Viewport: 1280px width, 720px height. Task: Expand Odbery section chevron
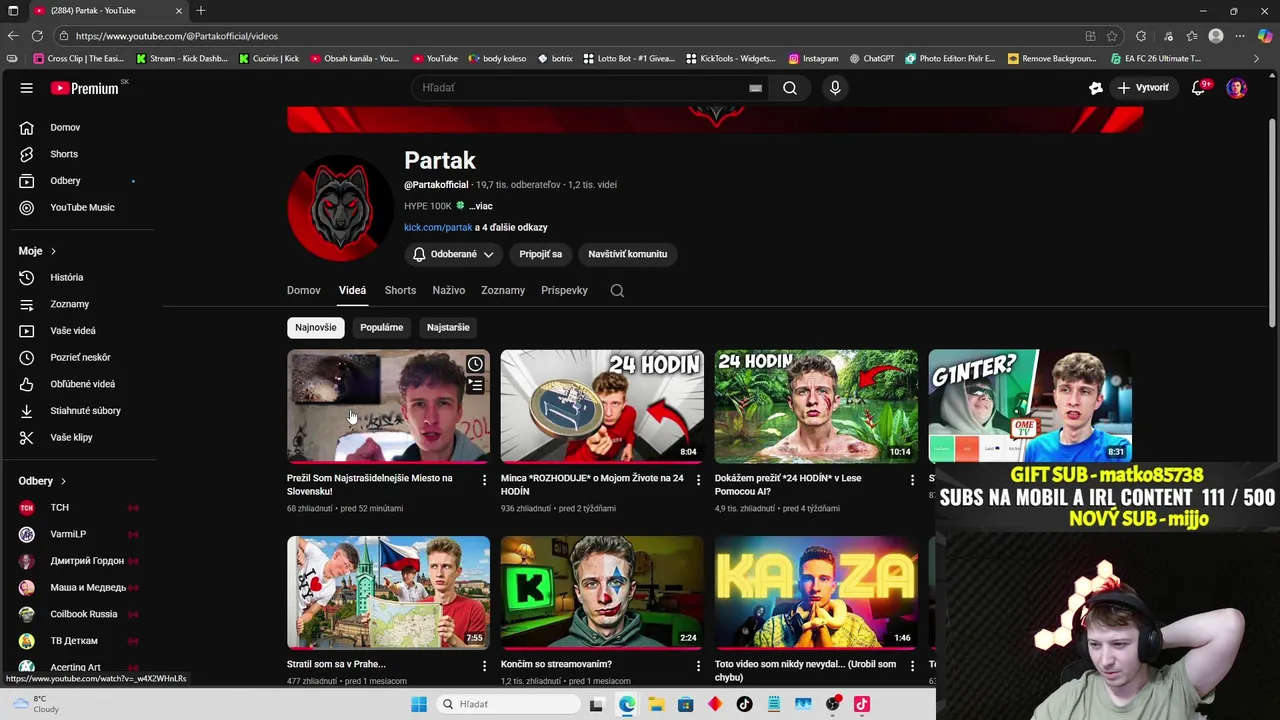pyautogui.click(x=63, y=481)
